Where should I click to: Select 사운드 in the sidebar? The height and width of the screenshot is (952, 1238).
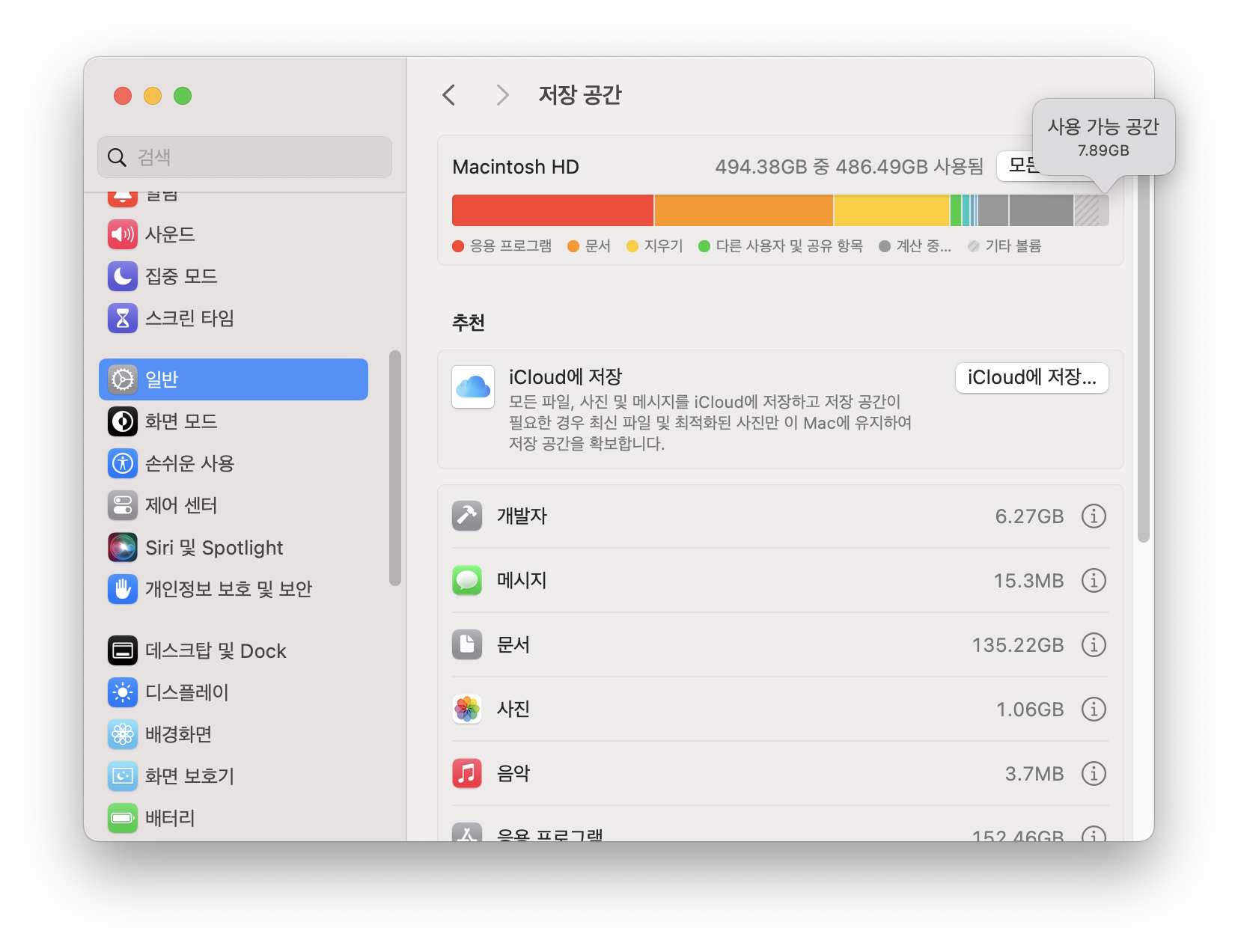pyautogui.click(x=234, y=234)
